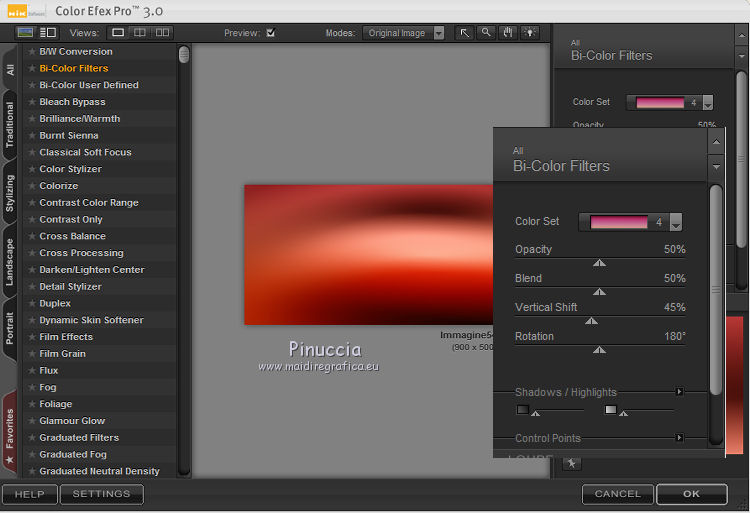Viewport: 750px width, 513px height.
Task: Click the up arrow at top right panel
Action: [x=741, y=35]
